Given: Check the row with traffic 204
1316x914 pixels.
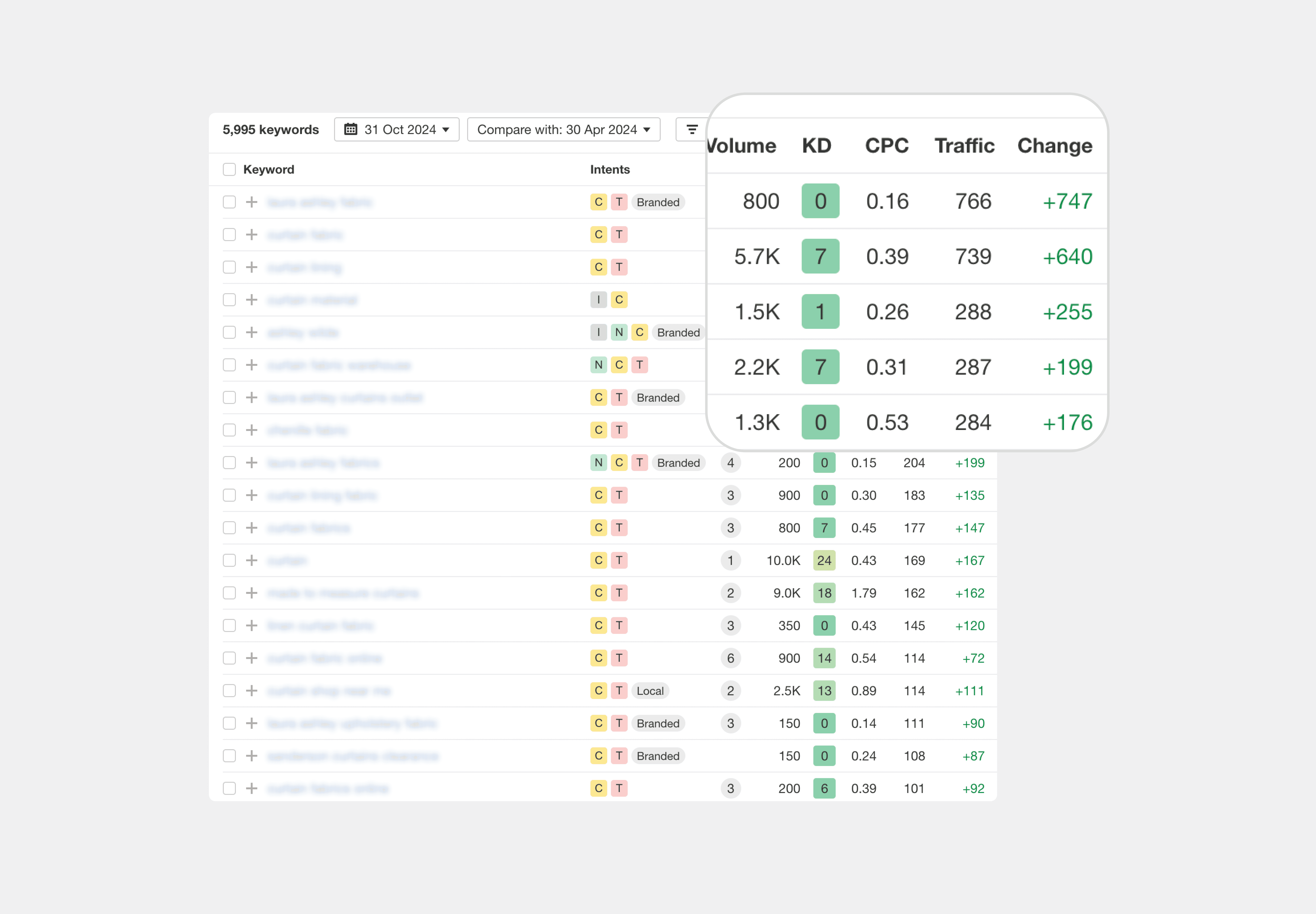Looking at the screenshot, I should tap(229, 463).
